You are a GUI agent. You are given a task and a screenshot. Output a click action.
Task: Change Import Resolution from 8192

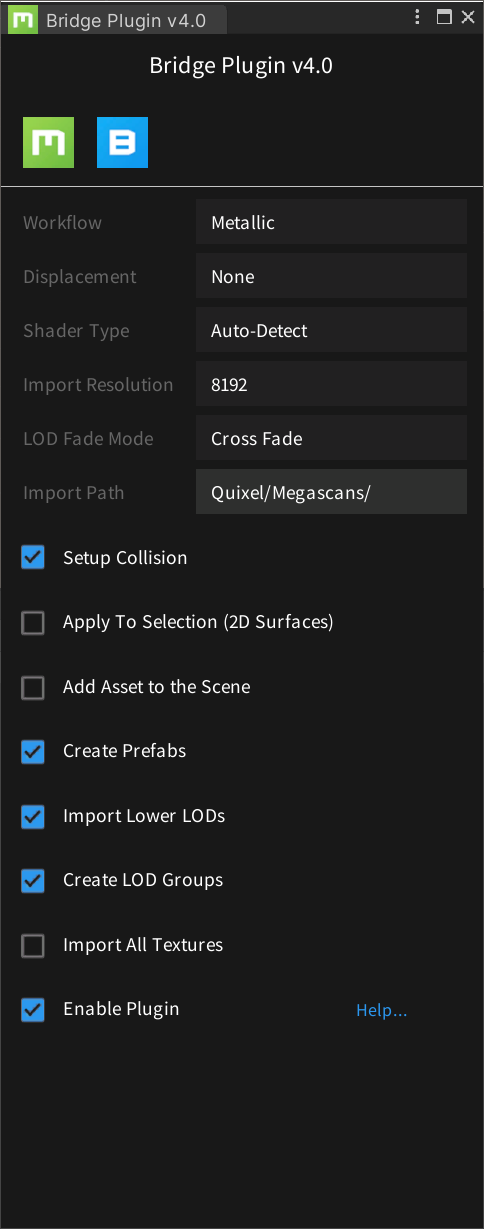(x=331, y=384)
